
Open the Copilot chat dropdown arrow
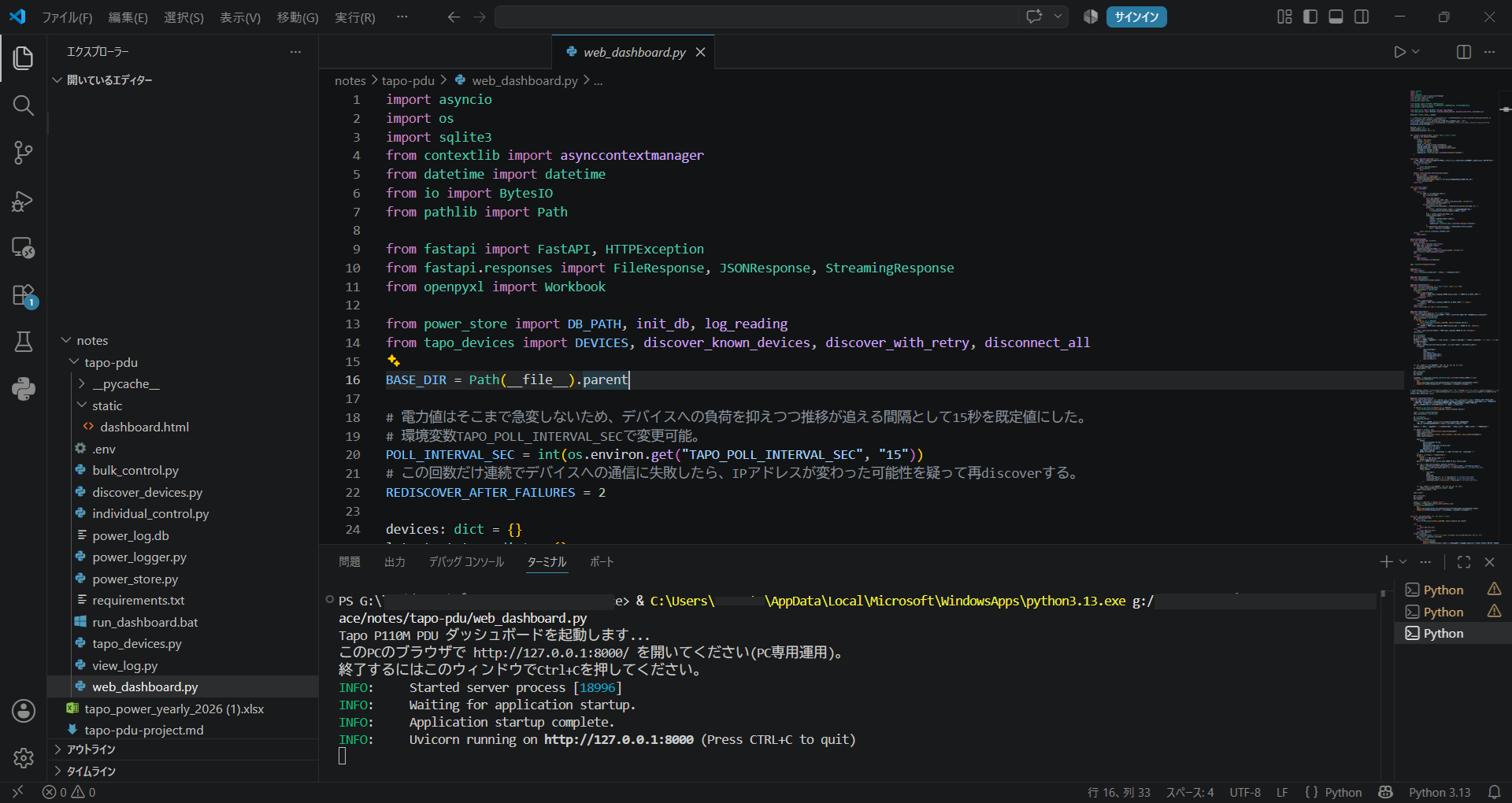(1058, 17)
